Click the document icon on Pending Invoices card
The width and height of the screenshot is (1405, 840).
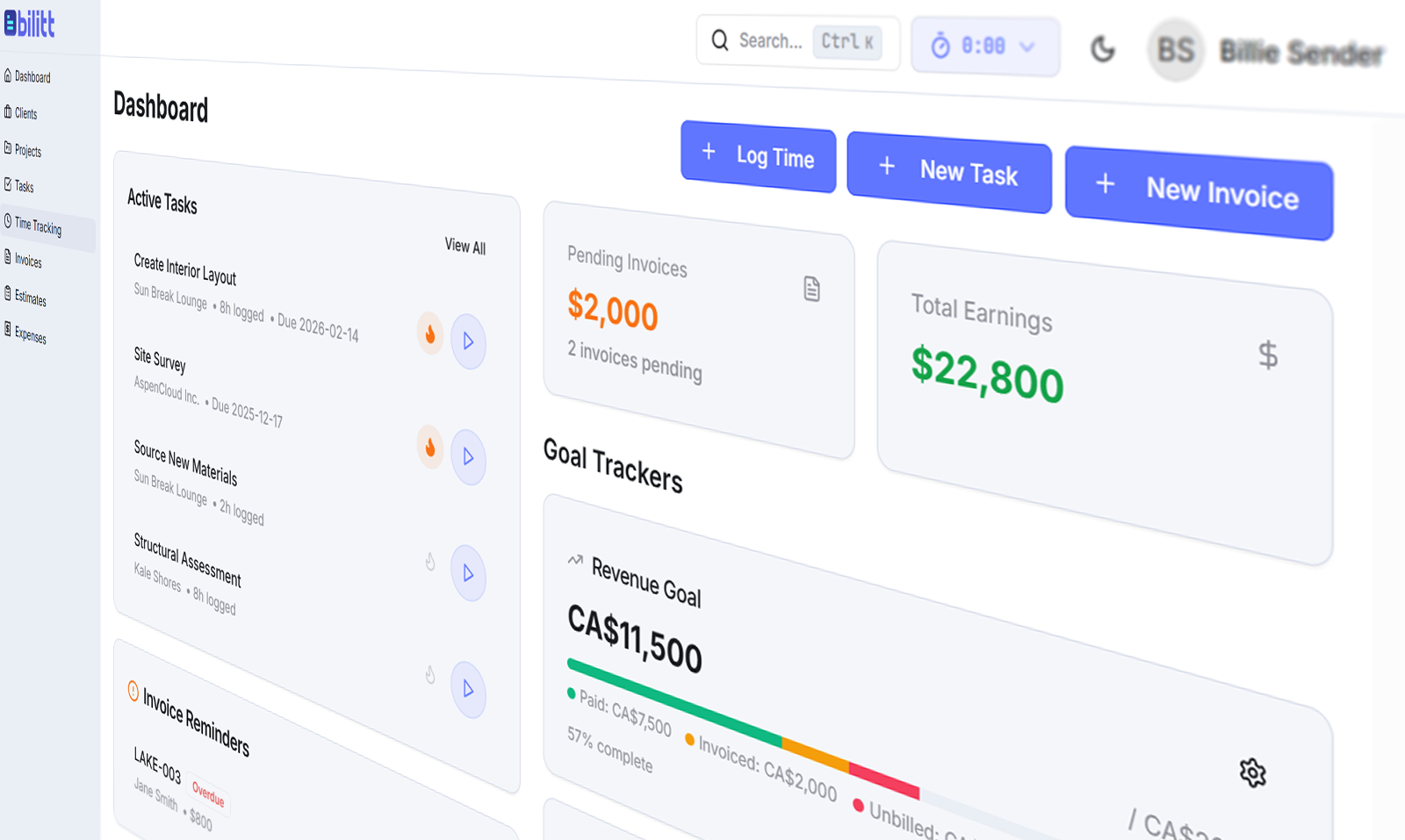point(811,288)
